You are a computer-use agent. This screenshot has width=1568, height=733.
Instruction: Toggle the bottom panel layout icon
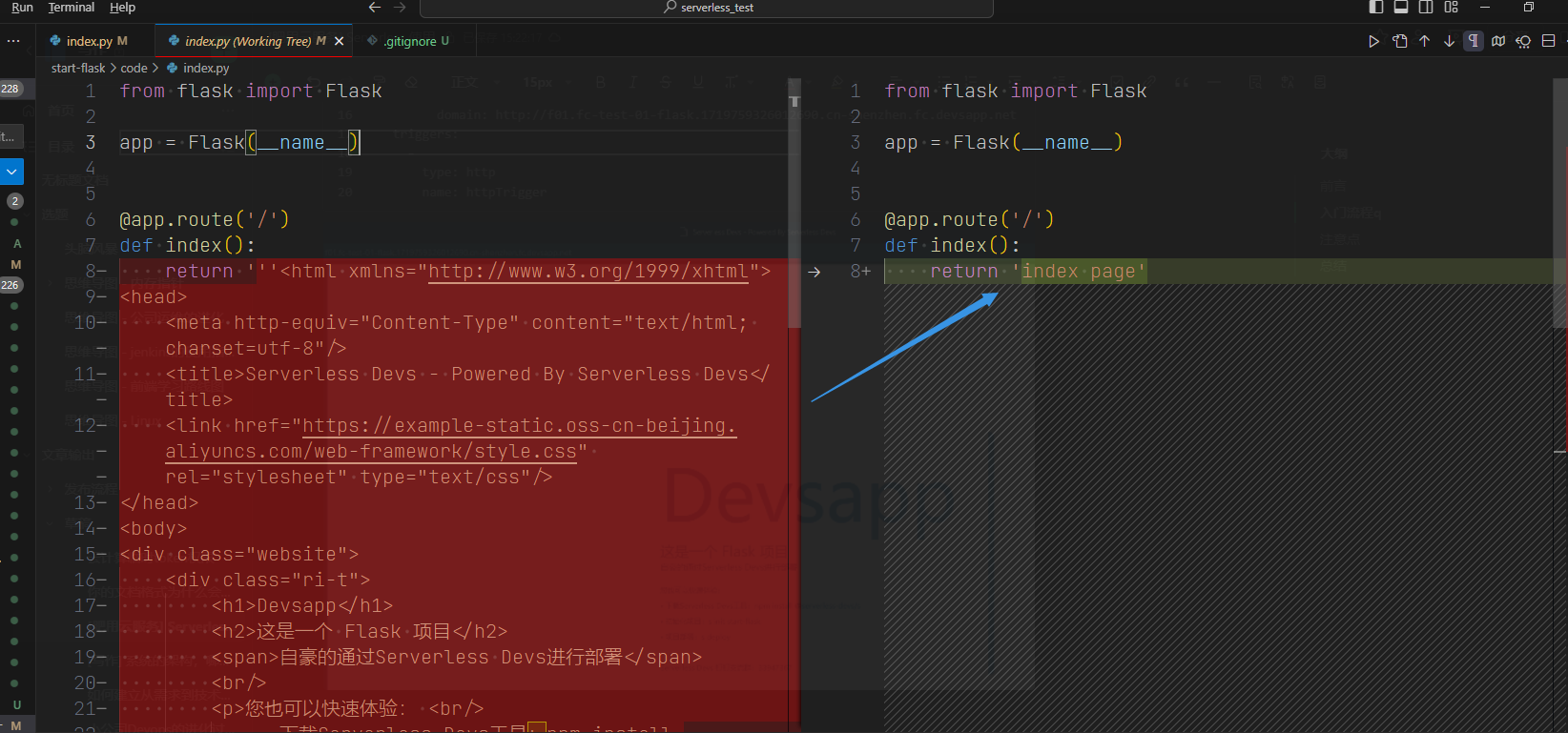tap(1401, 8)
